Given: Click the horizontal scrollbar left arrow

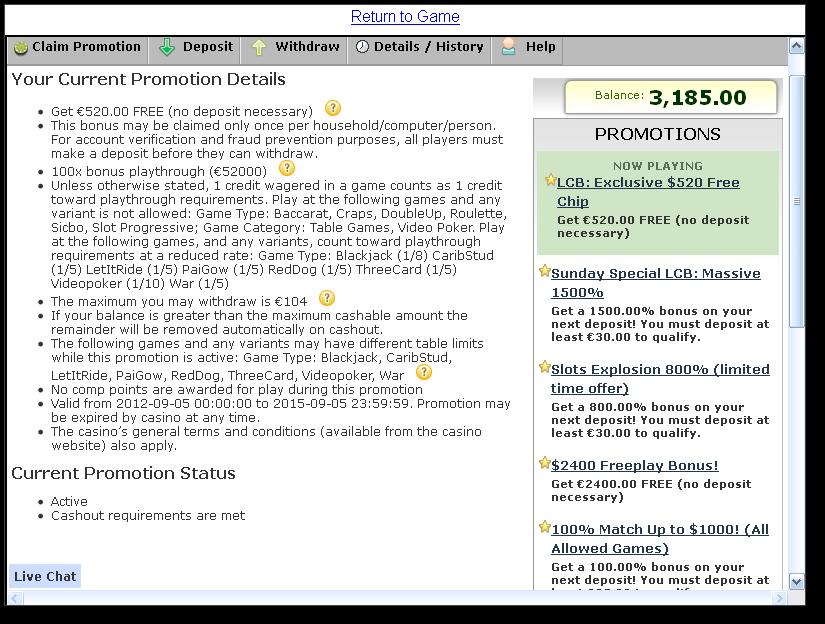Looking at the screenshot, I should coord(15,598).
